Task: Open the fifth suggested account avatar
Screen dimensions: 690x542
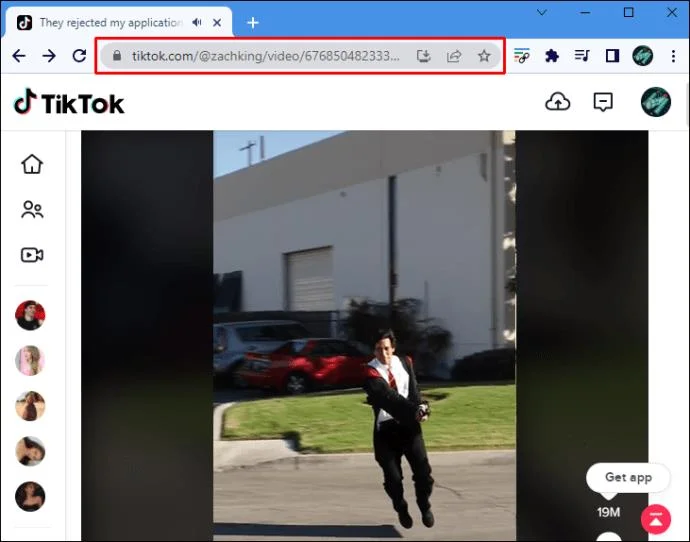Action: (x=30, y=497)
